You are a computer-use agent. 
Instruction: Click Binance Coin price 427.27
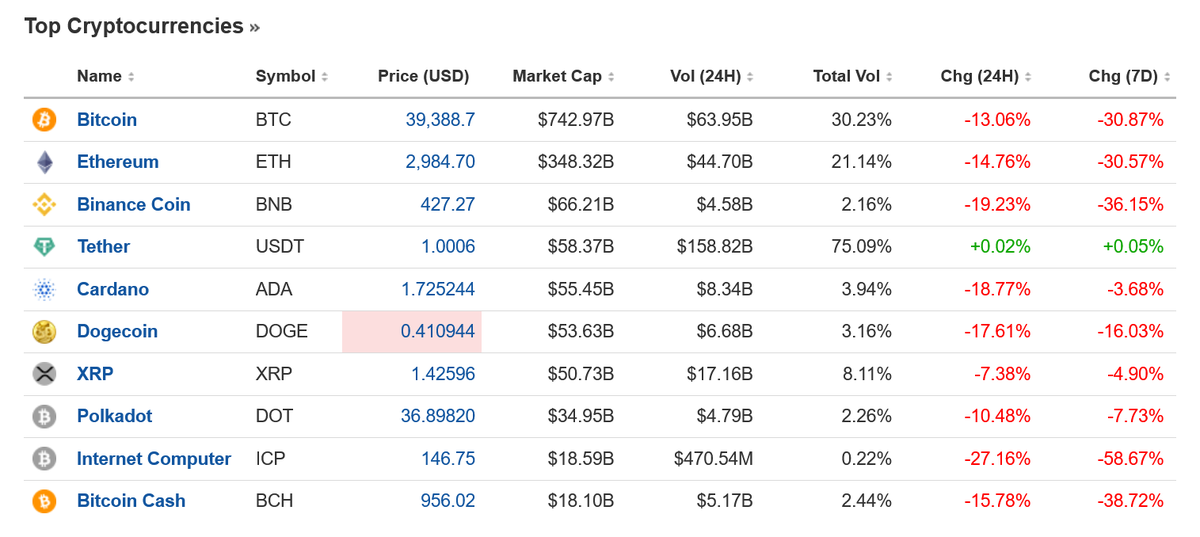[x=448, y=205]
